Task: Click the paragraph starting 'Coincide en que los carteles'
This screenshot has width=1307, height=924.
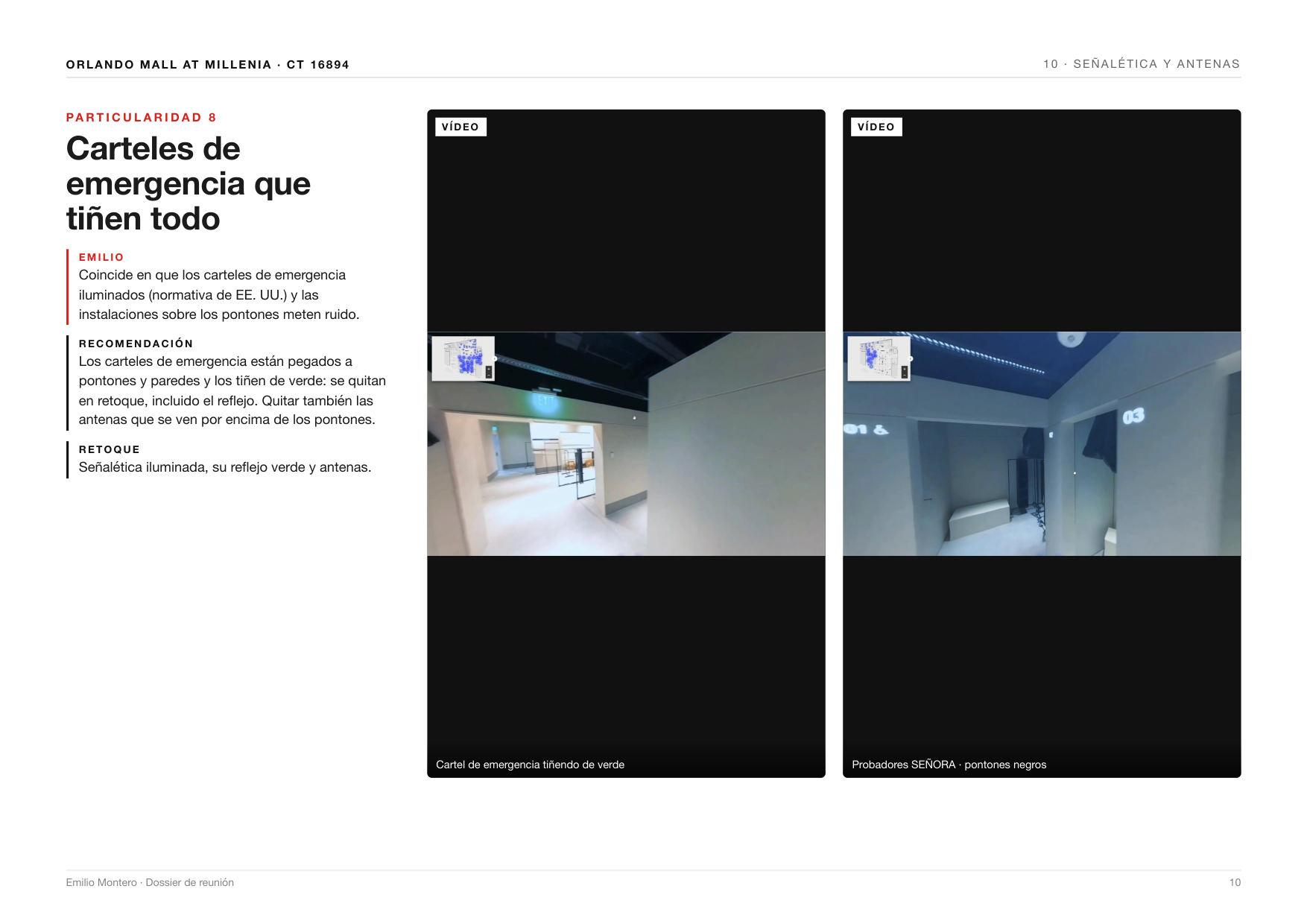Action: click(219, 295)
